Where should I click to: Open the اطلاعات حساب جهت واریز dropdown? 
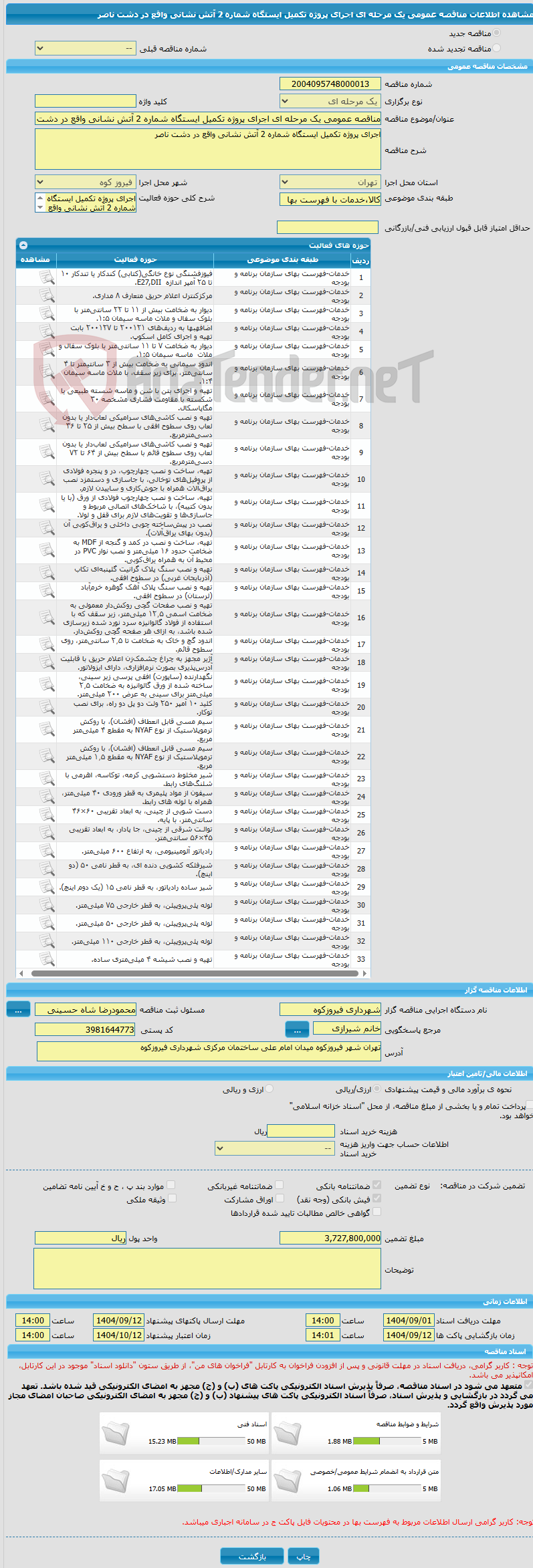[x=275, y=1148]
